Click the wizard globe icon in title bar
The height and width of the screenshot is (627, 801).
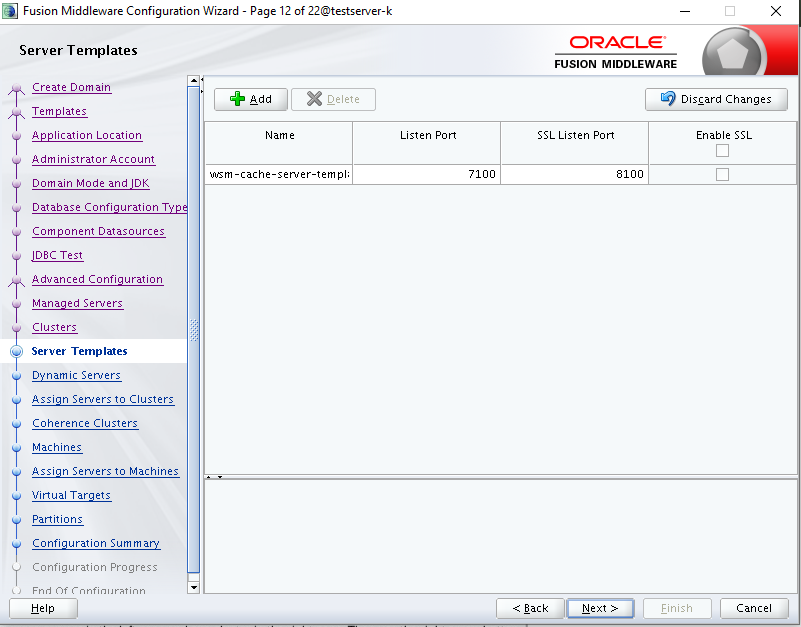pos(9,11)
